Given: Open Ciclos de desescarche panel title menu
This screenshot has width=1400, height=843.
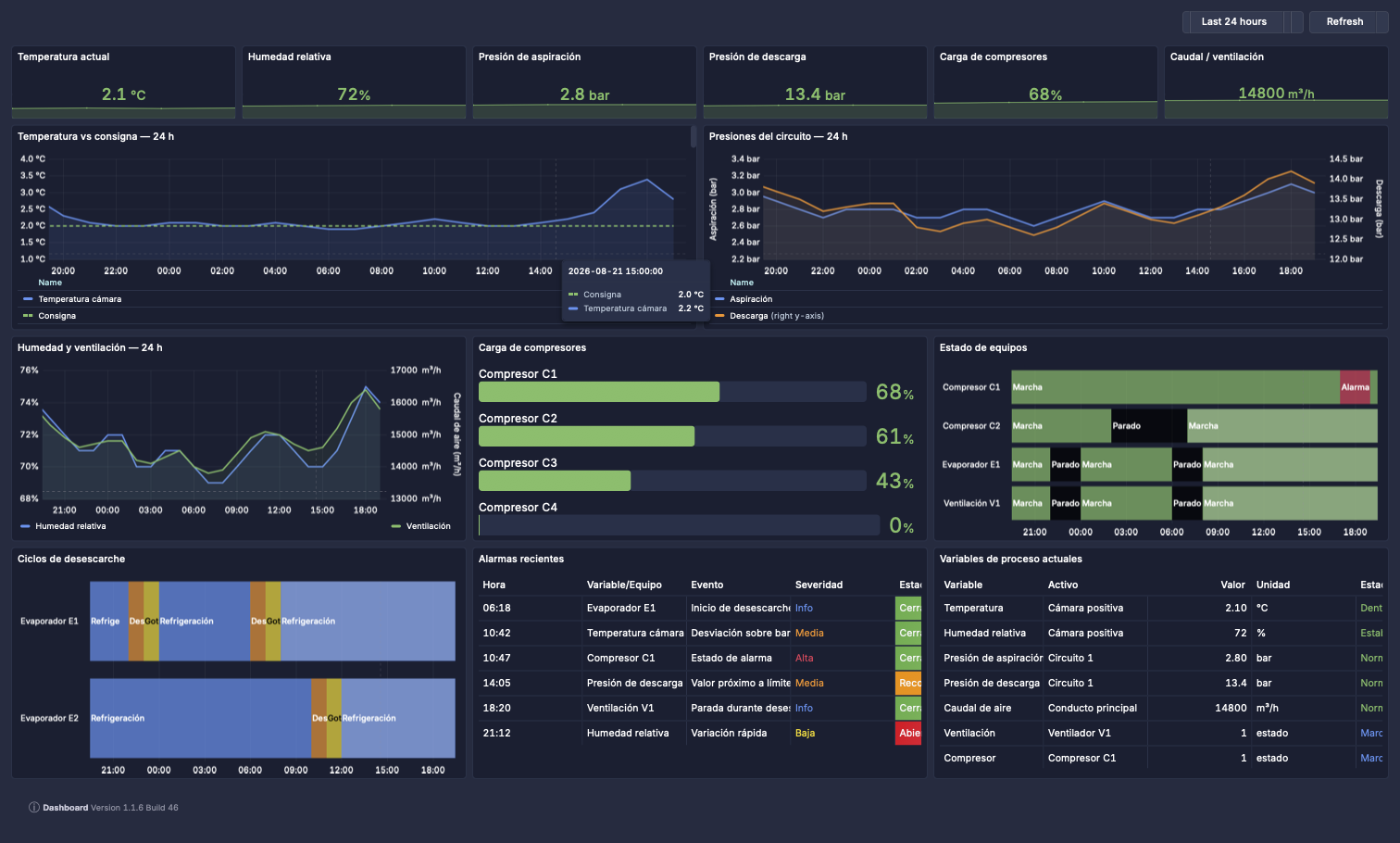Looking at the screenshot, I should [71, 559].
